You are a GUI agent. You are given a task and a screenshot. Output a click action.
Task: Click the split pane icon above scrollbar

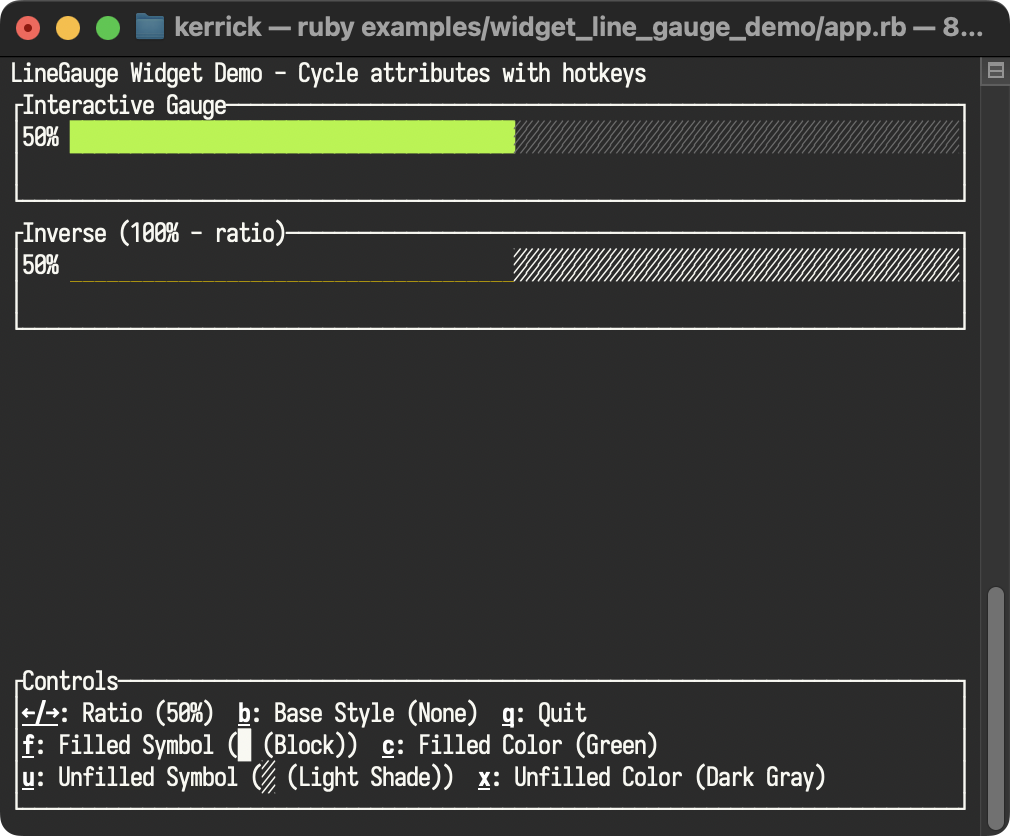[995, 70]
